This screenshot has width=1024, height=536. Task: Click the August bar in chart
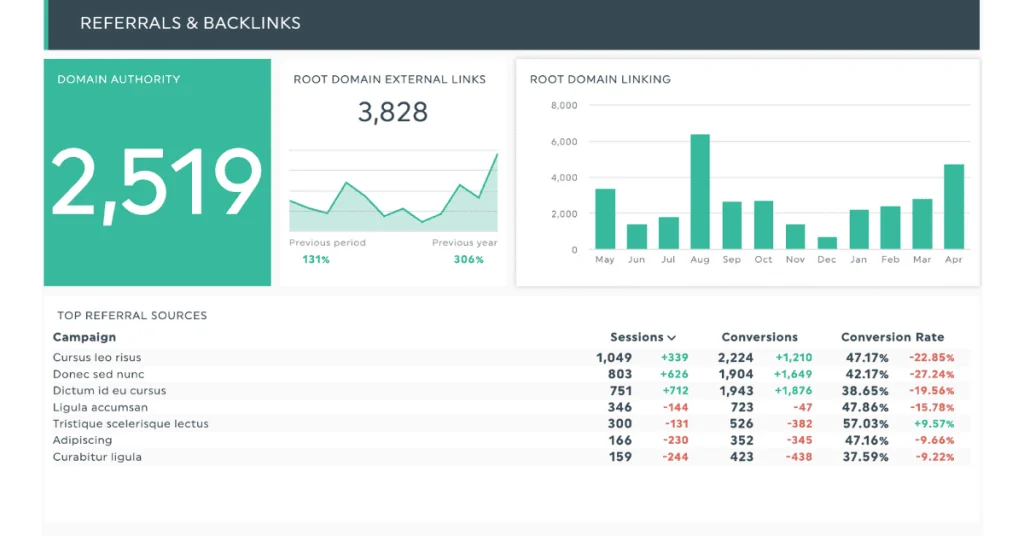(700, 192)
